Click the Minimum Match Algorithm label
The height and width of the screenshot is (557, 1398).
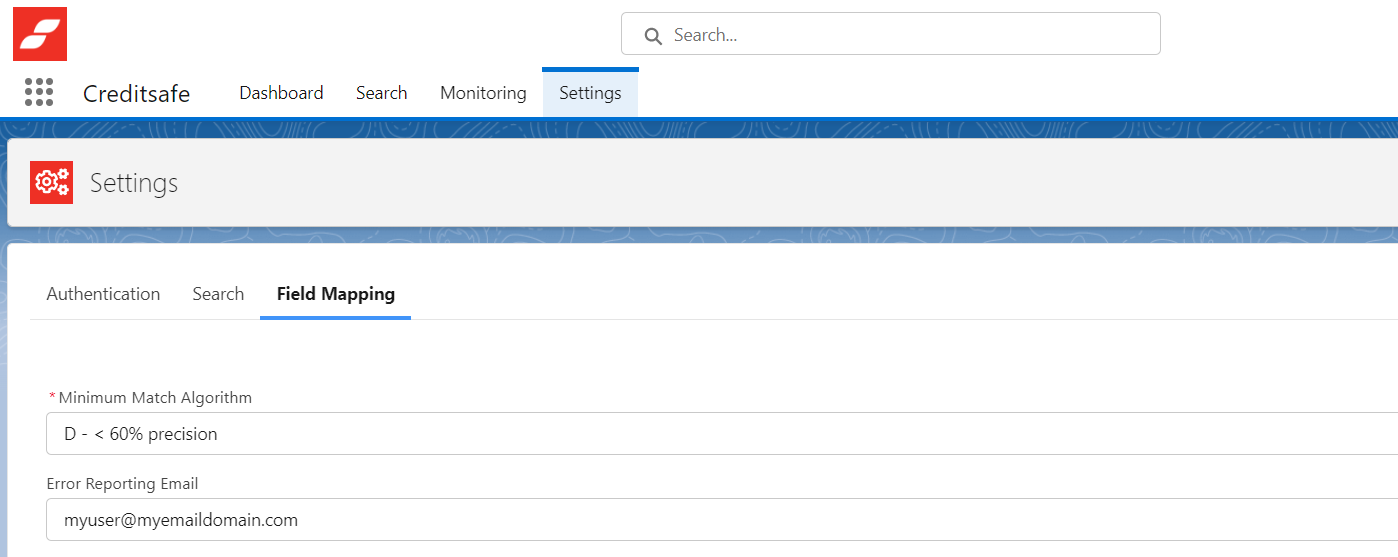(155, 398)
